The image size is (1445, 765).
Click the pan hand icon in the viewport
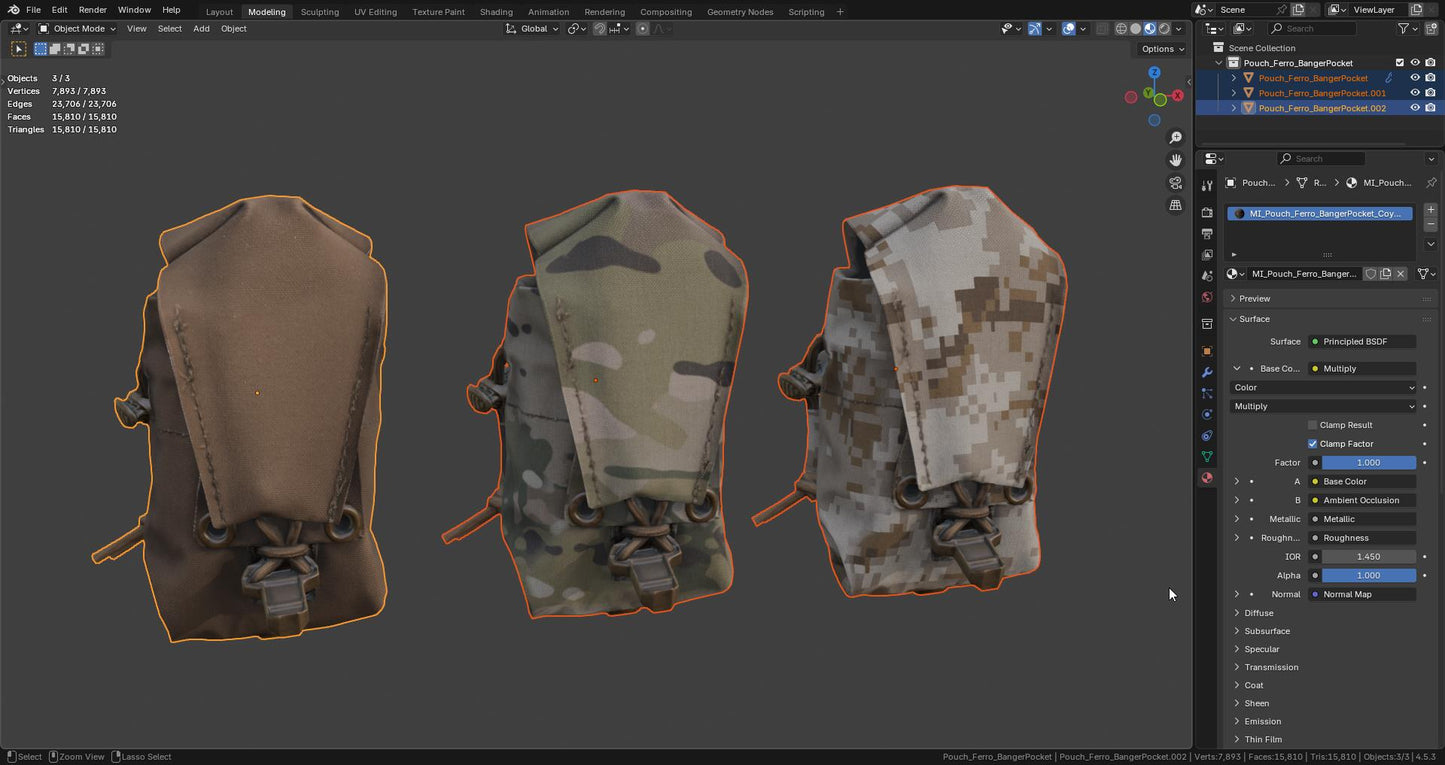(x=1176, y=160)
